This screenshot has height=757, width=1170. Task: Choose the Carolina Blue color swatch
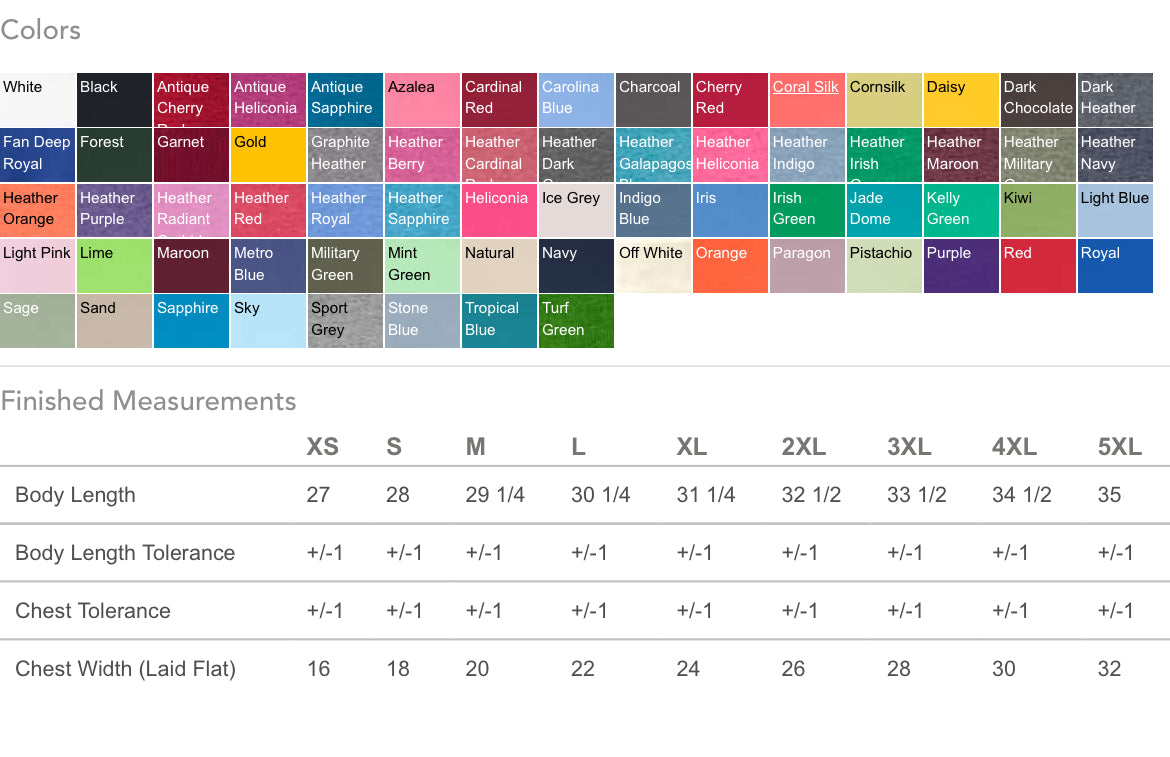(x=576, y=100)
